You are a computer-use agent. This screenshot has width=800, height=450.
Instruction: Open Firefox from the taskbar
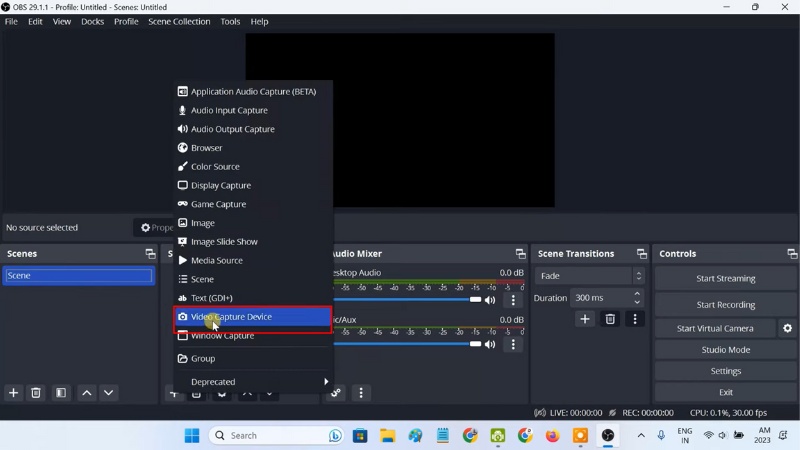coord(553,436)
